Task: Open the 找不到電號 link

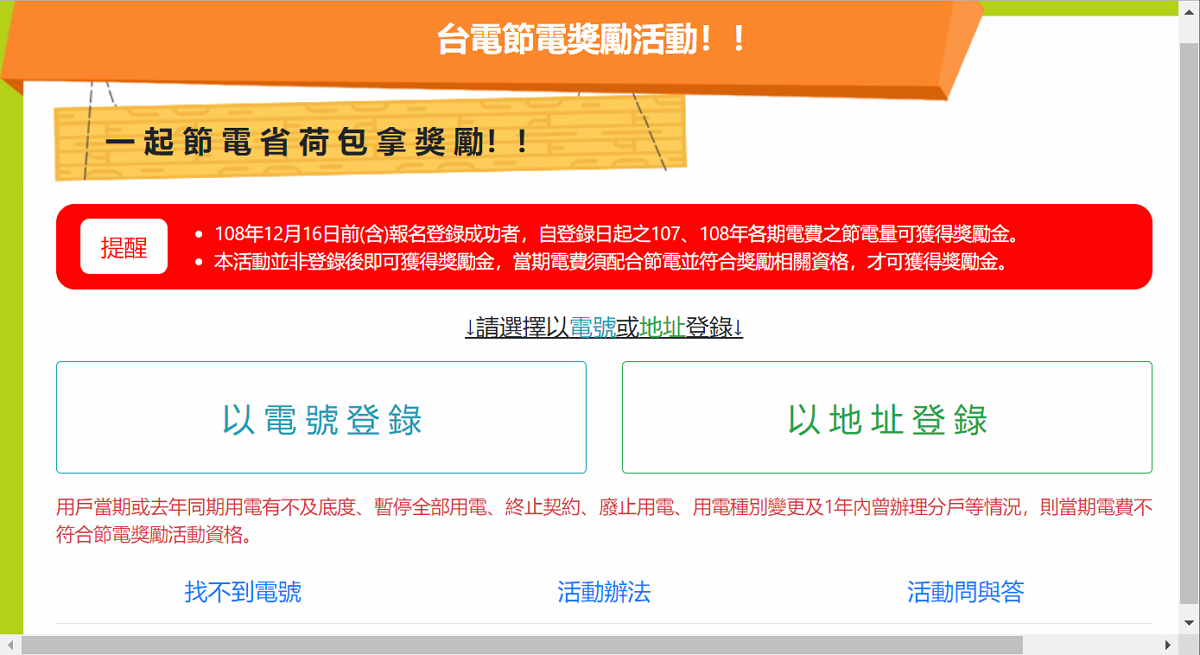Action: tap(243, 592)
